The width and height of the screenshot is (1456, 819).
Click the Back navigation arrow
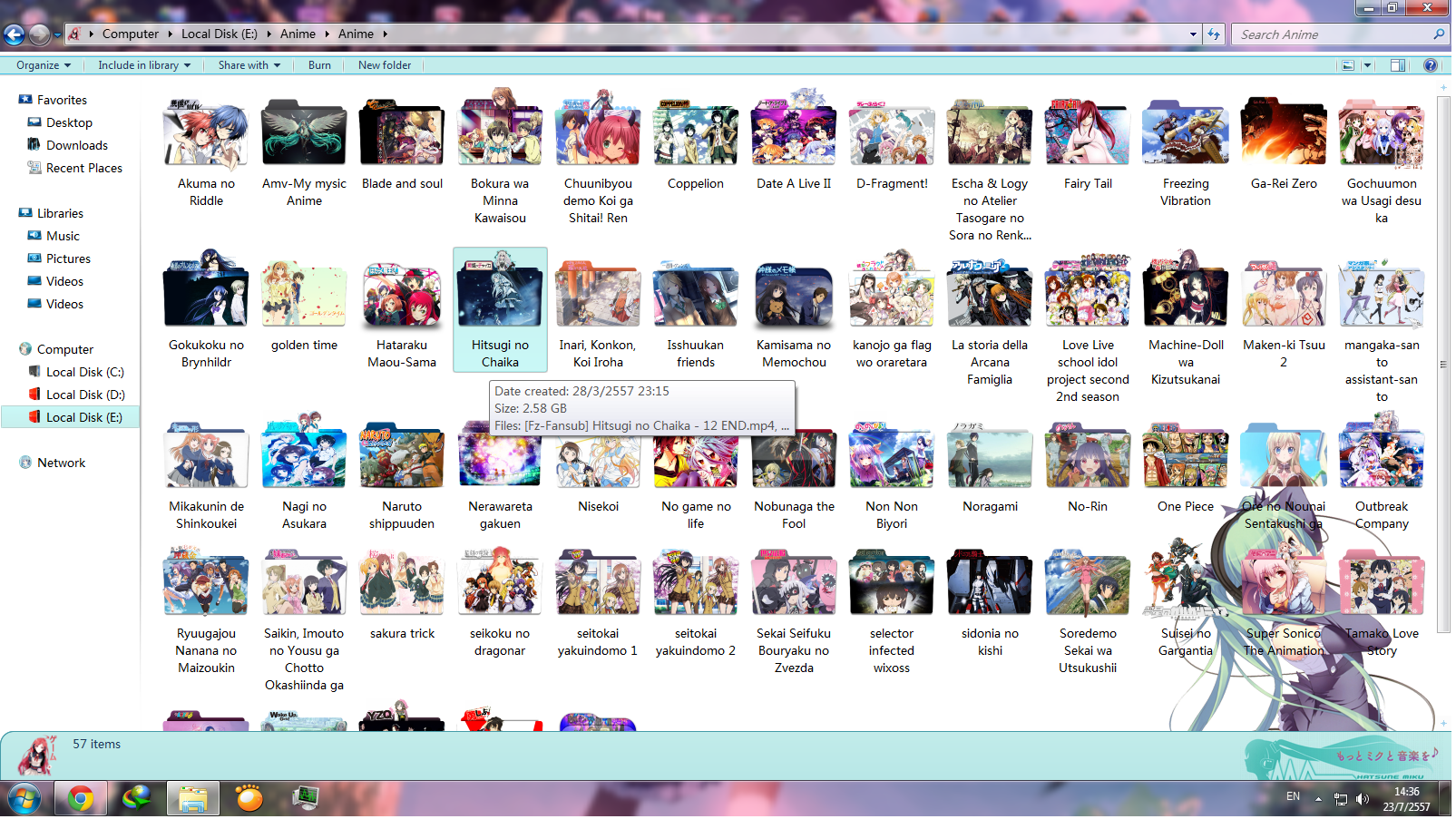pyautogui.click(x=14, y=34)
